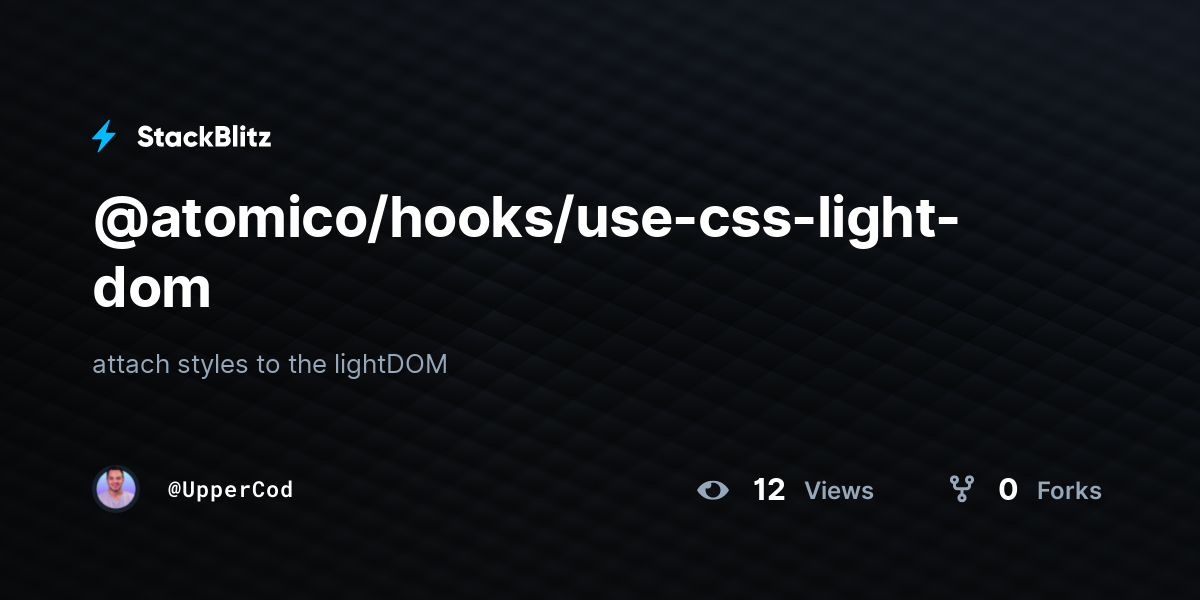Select the "Forks" label
Image resolution: width=1200 pixels, height=600 pixels.
[1069, 491]
